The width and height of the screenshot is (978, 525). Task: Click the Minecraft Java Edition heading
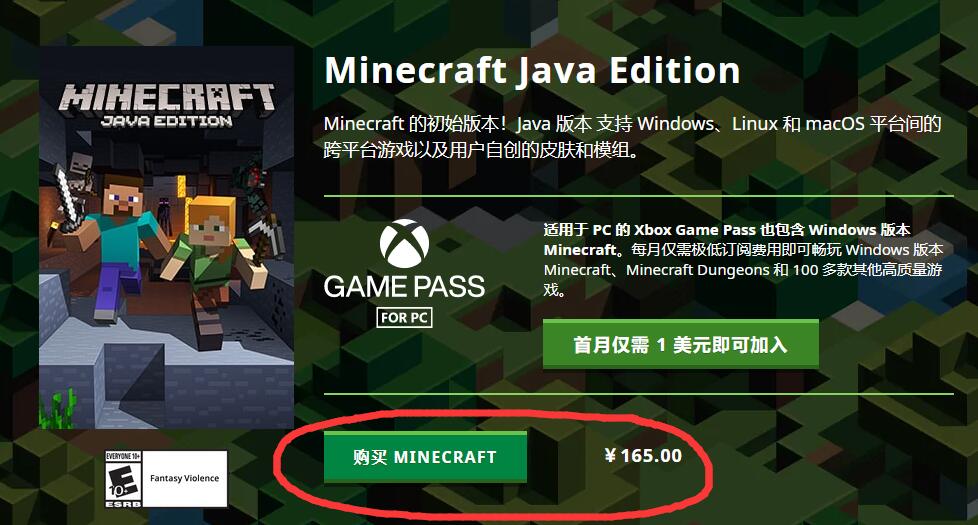point(532,70)
